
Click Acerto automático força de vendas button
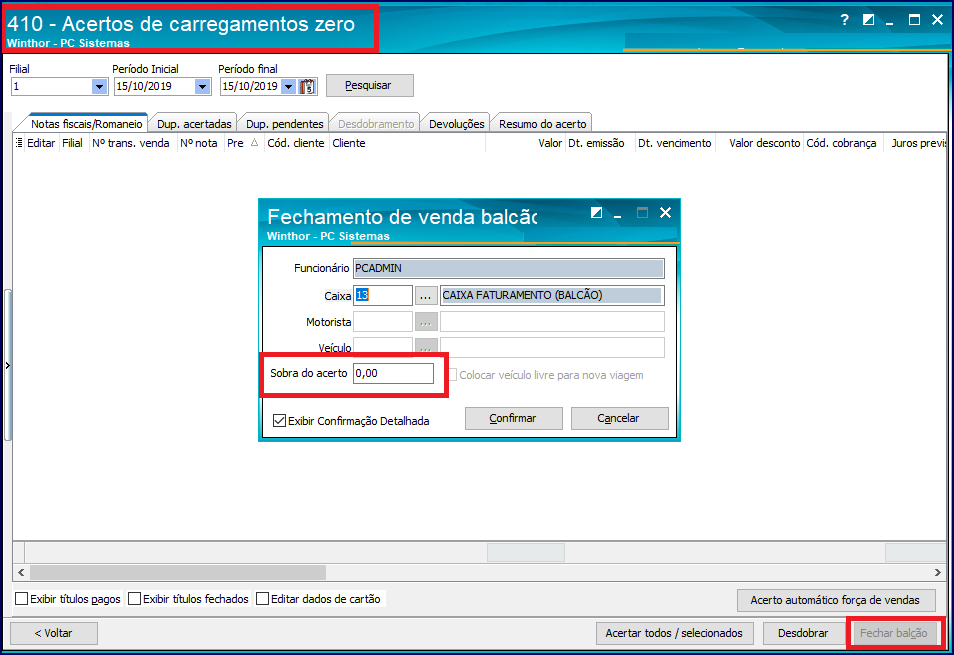point(835,600)
